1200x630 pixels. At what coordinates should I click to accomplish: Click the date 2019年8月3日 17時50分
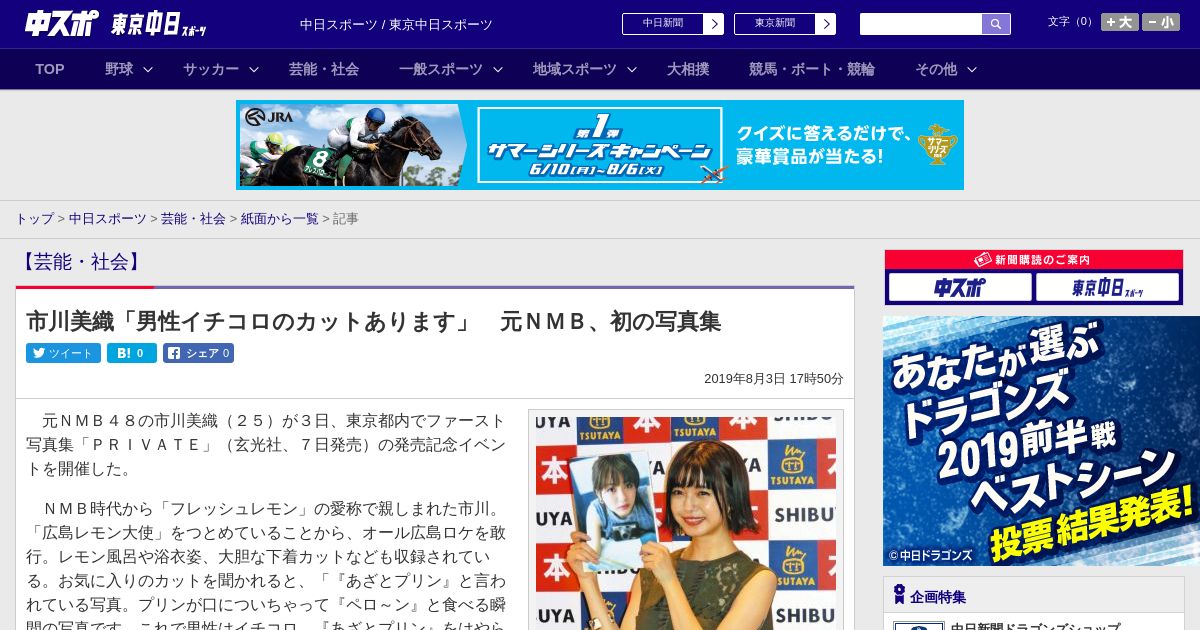[x=774, y=379]
